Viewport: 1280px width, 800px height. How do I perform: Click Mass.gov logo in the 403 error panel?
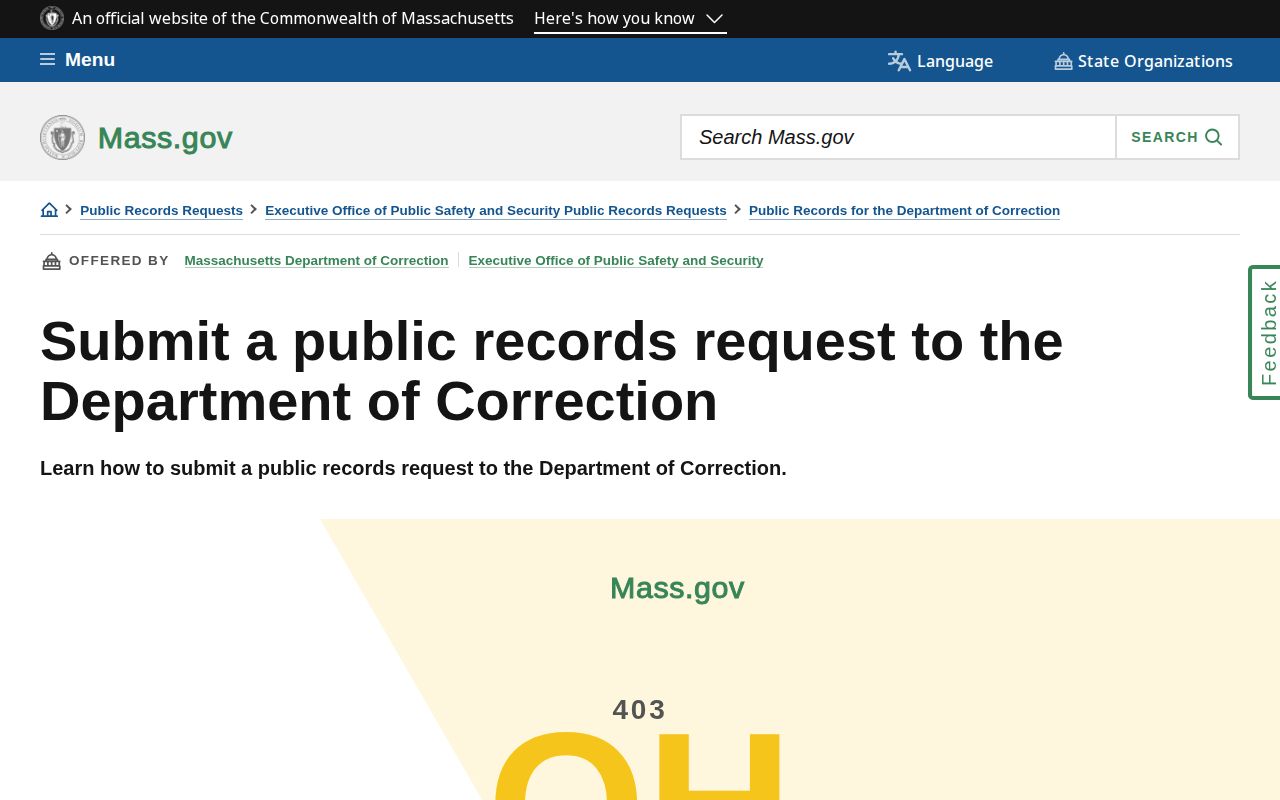tap(677, 588)
